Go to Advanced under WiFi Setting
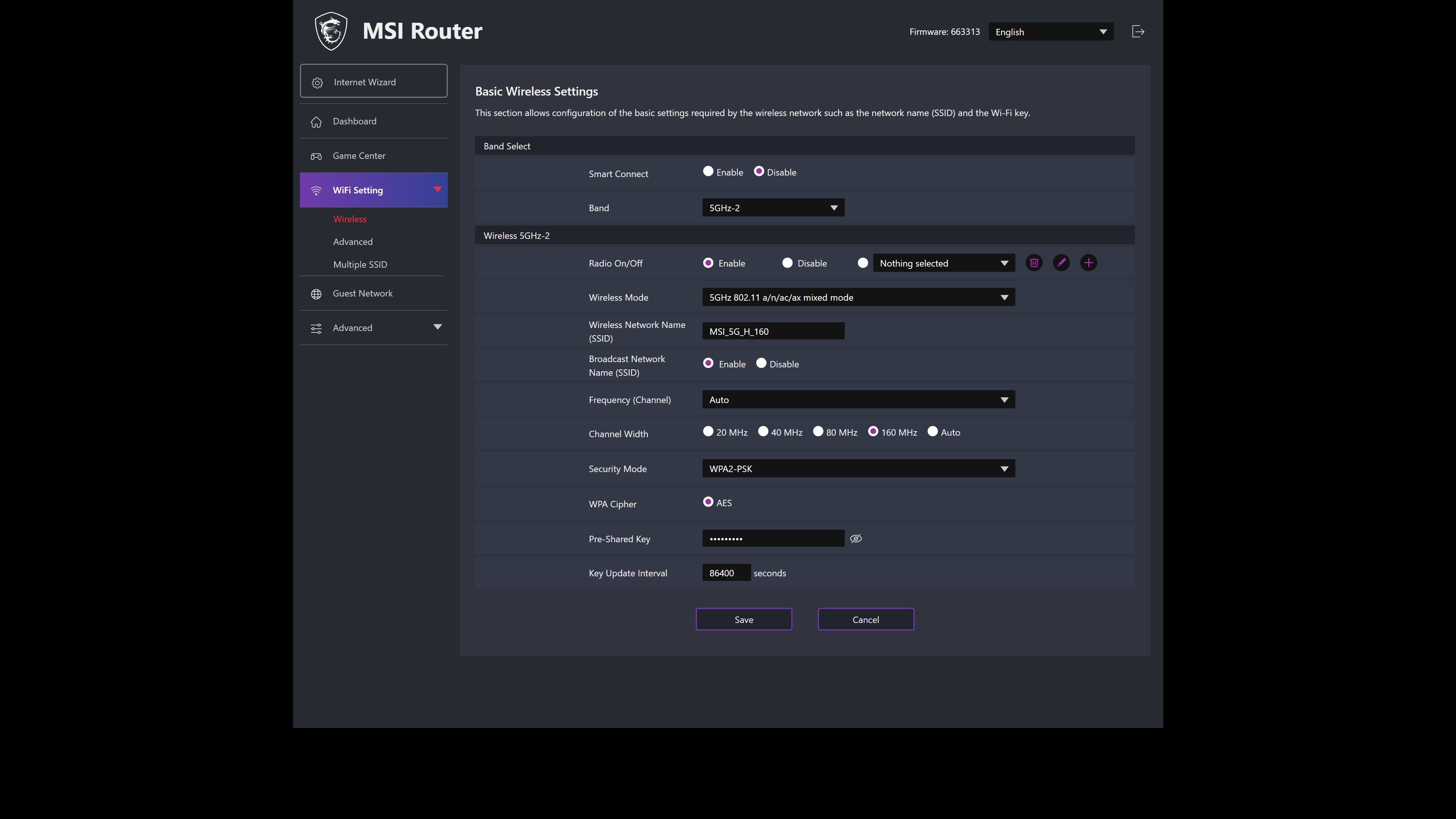Viewport: 1456px width, 819px height. point(353,242)
